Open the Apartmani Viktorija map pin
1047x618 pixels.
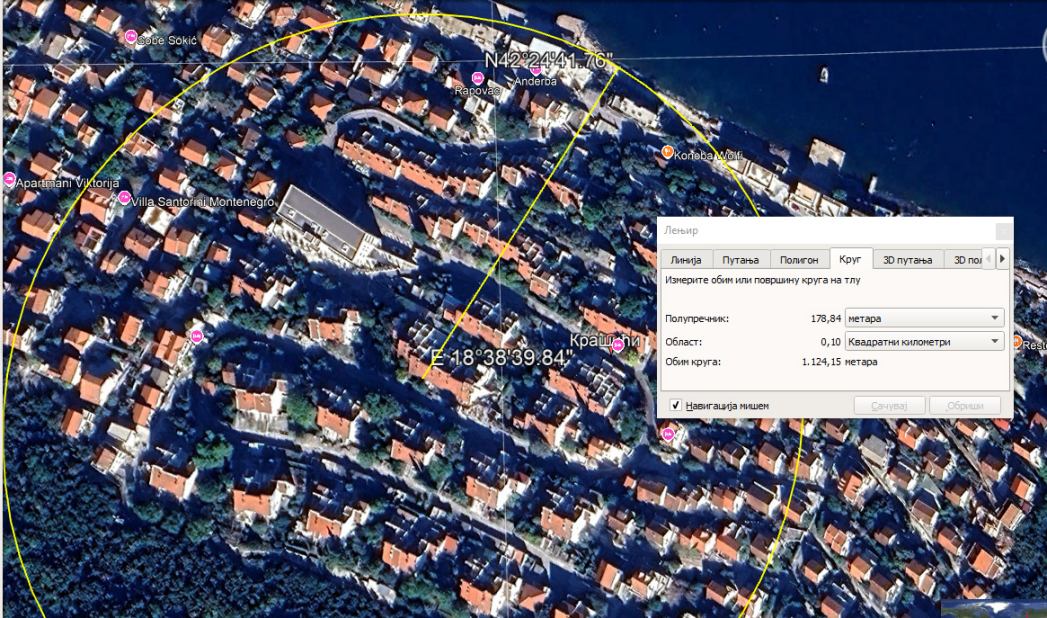[9, 179]
